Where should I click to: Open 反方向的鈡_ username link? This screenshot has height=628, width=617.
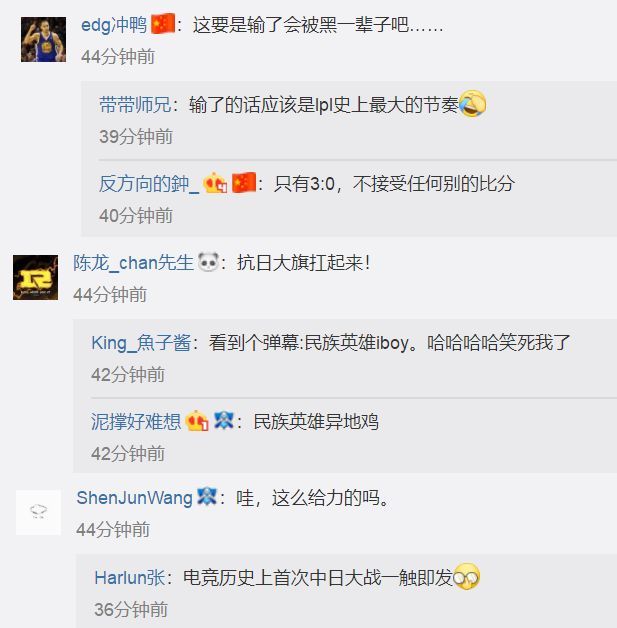click(149, 184)
